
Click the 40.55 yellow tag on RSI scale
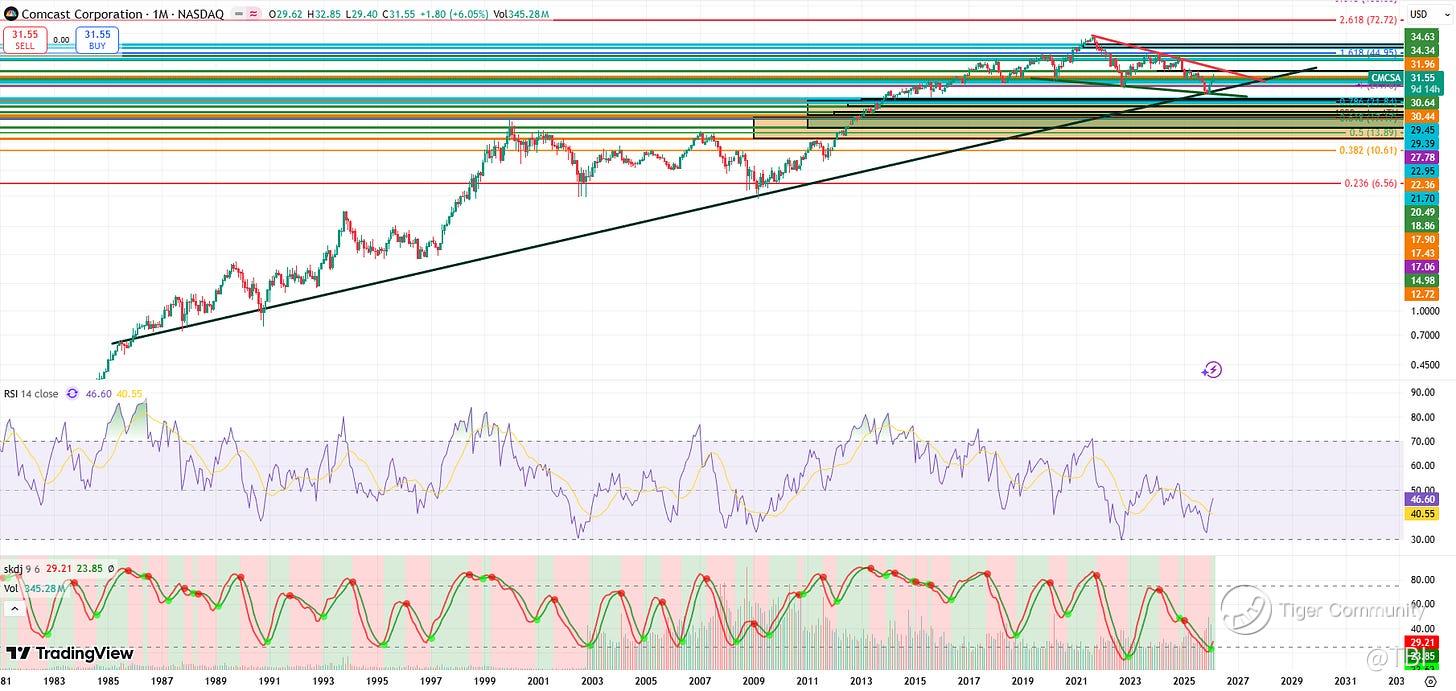click(x=1422, y=513)
